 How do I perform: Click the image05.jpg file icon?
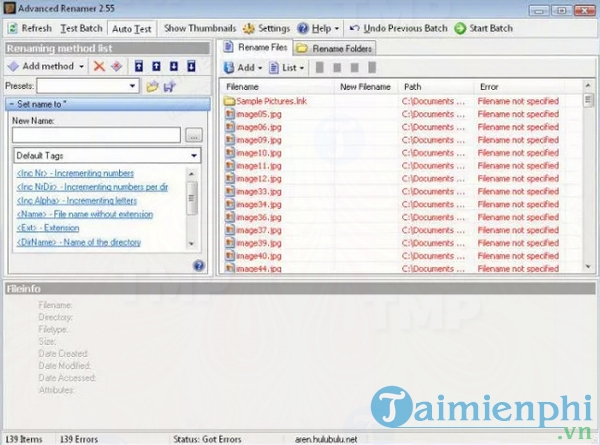point(230,114)
